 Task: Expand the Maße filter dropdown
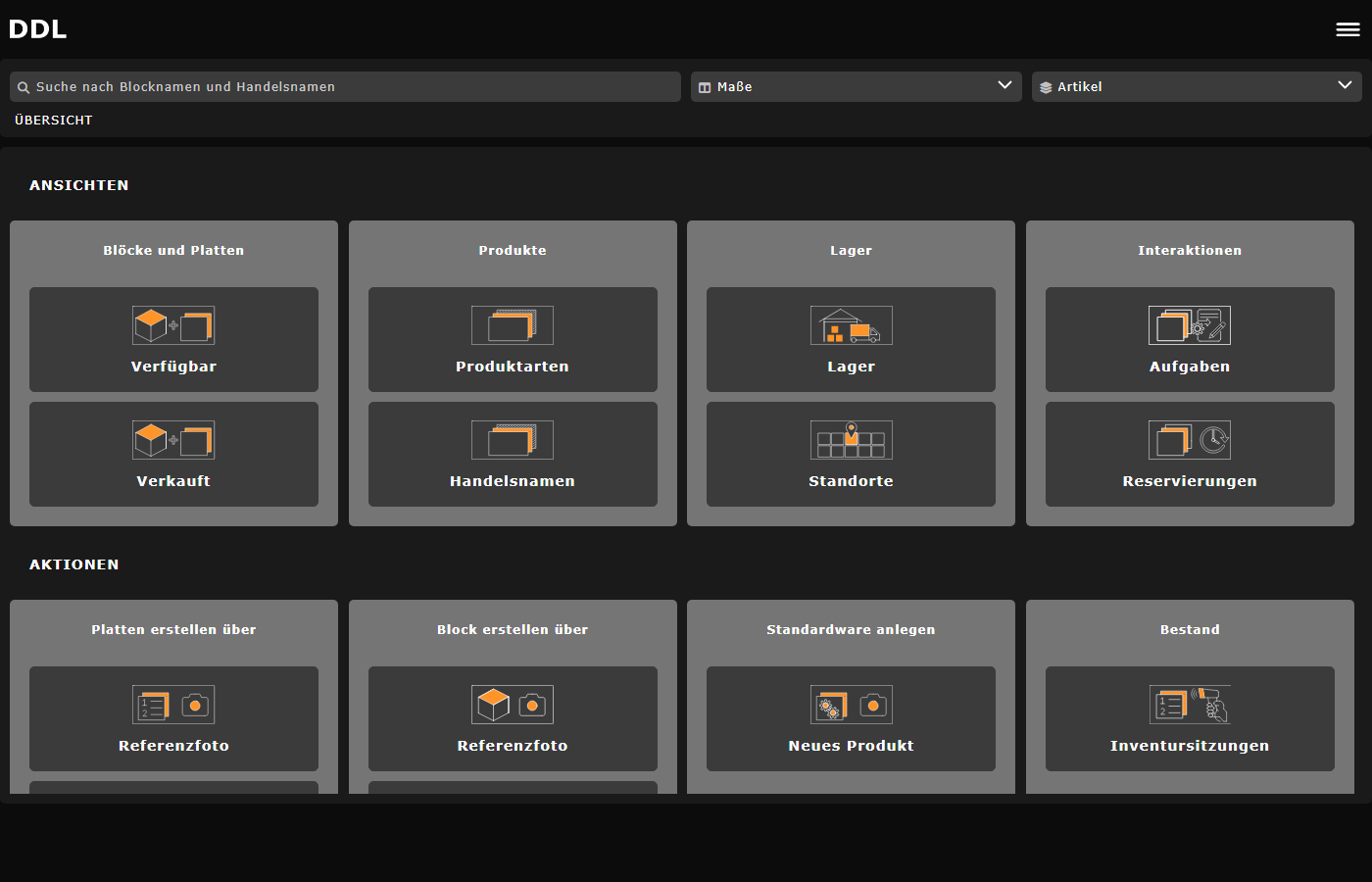tap(856, 86)
